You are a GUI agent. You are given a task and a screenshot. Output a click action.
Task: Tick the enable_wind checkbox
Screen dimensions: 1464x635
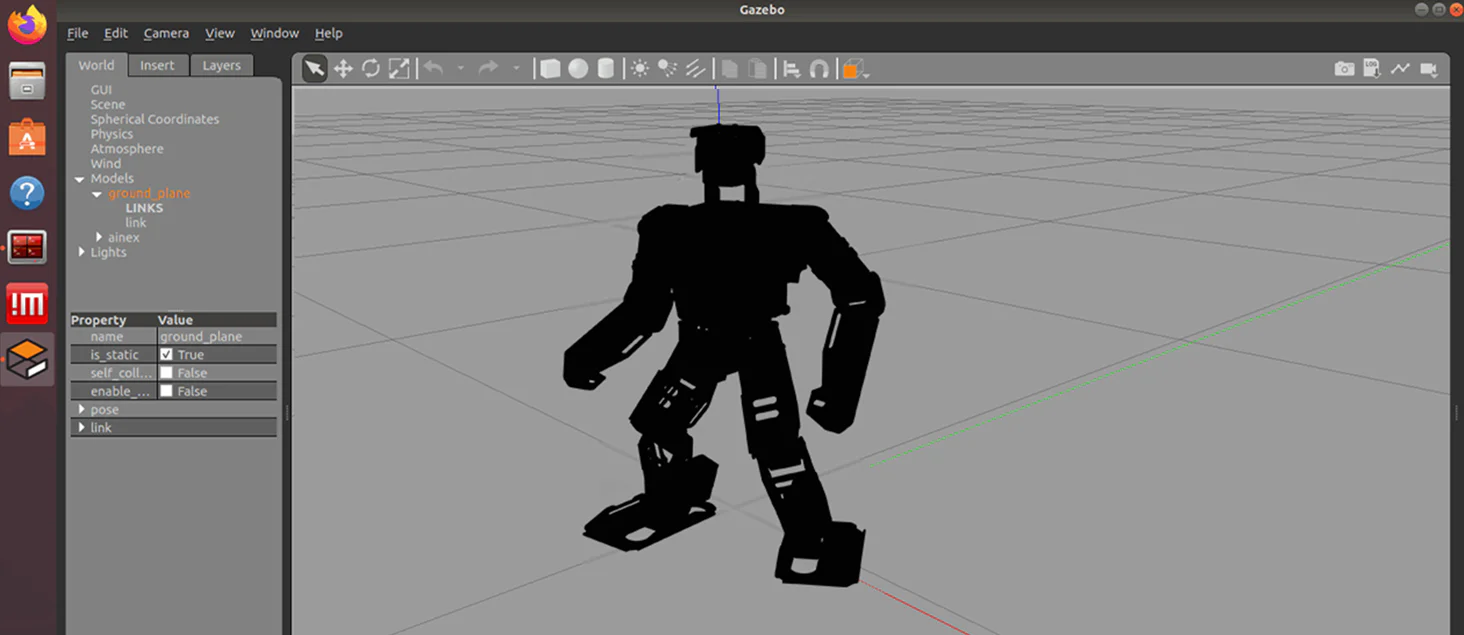pos(167,391)
